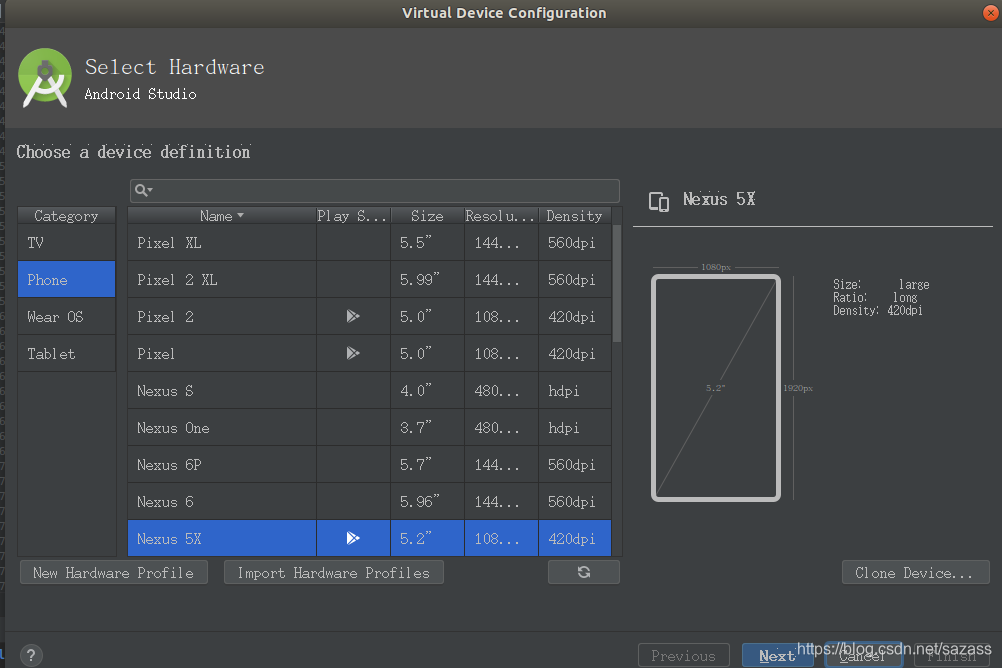This screenshot has height=668, width=1002.
Task: Click the Play Store icon in Pixel 2 row
Action: pos(353,316)
